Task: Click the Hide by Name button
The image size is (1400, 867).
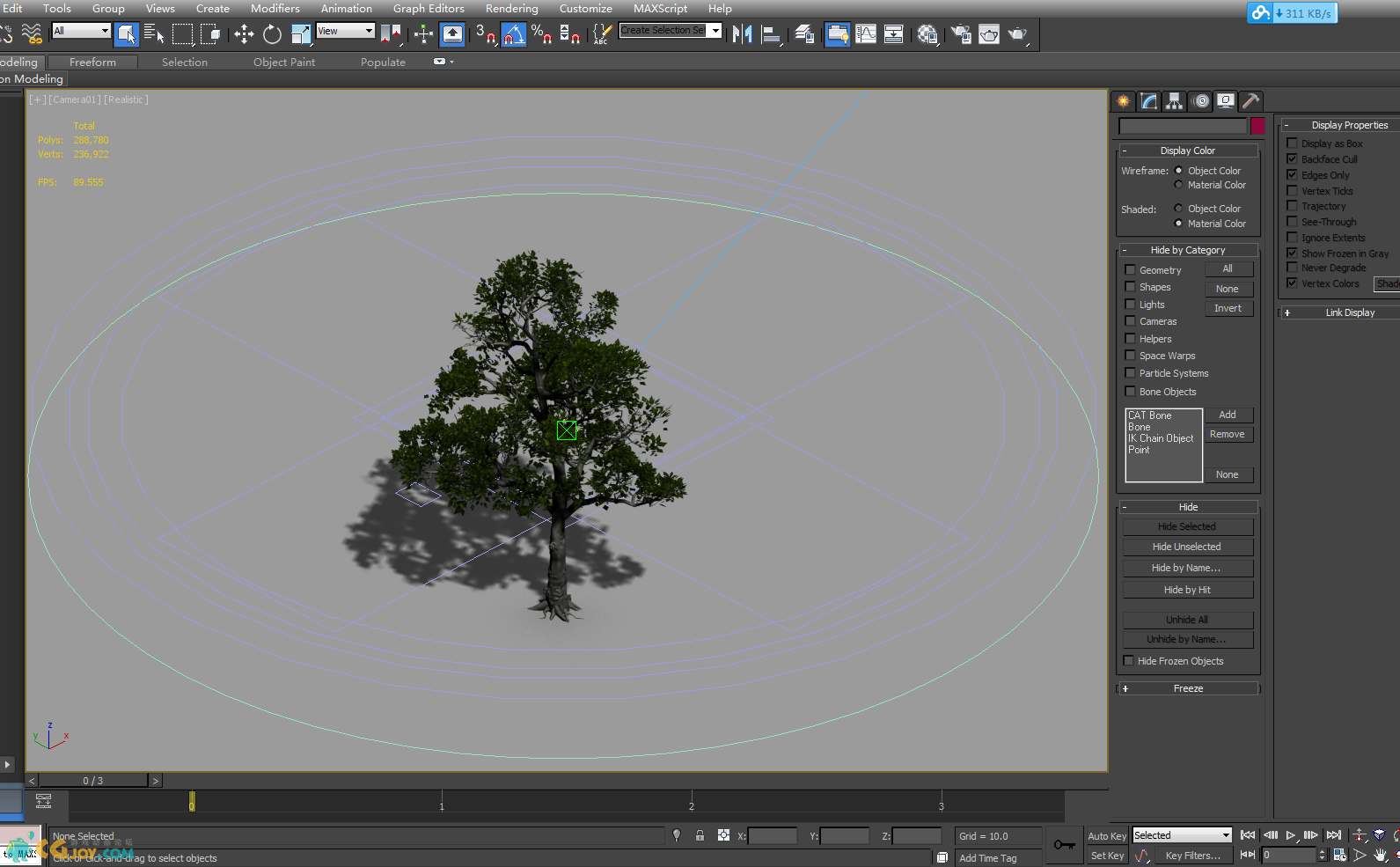Action: [x=1187, y=568]
